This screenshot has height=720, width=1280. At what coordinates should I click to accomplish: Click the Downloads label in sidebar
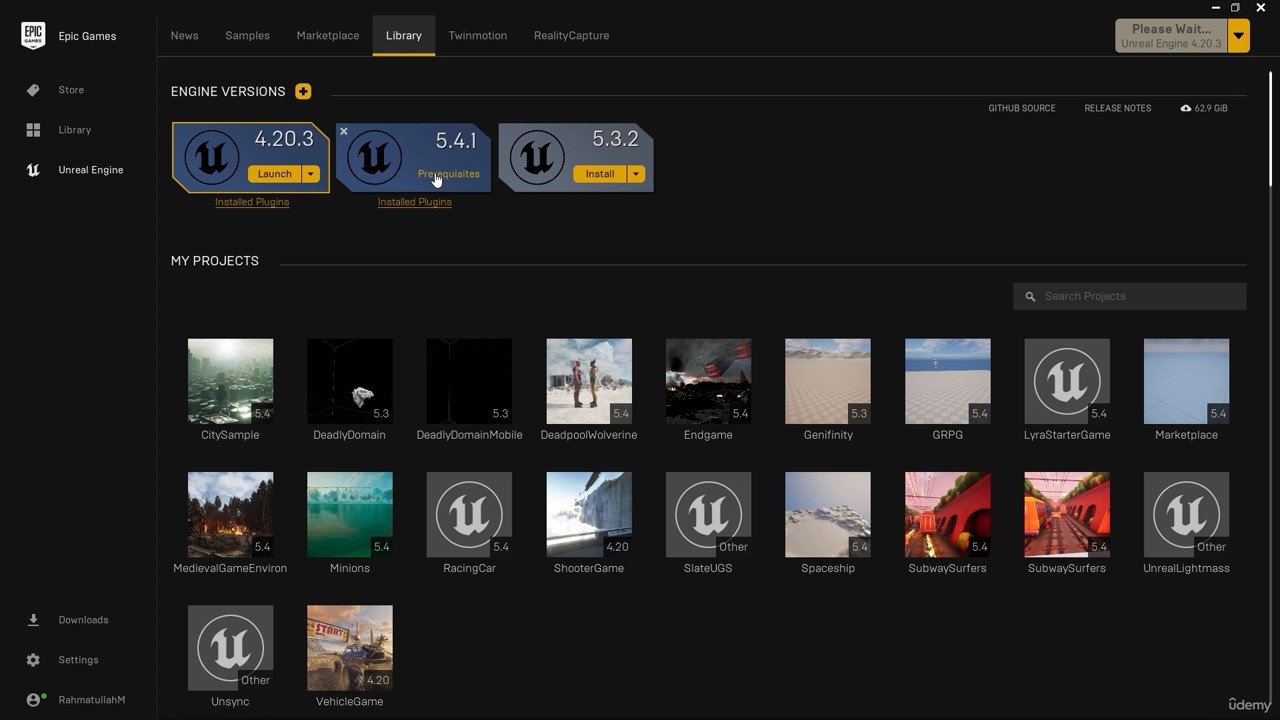[x=83, y=620]
